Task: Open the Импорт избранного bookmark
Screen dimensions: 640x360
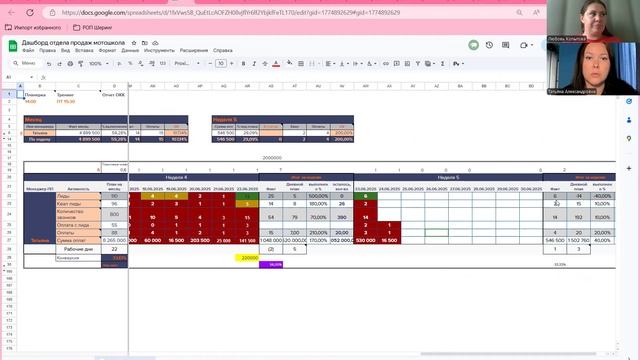Action: click(33, 28)
